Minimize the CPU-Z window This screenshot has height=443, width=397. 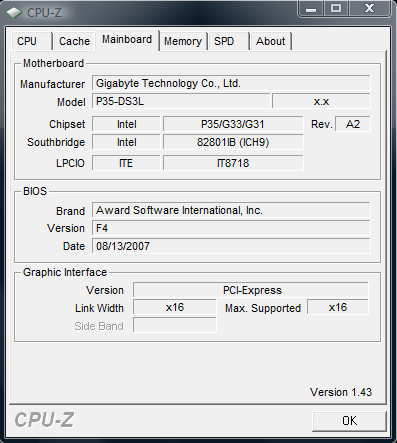311,8
